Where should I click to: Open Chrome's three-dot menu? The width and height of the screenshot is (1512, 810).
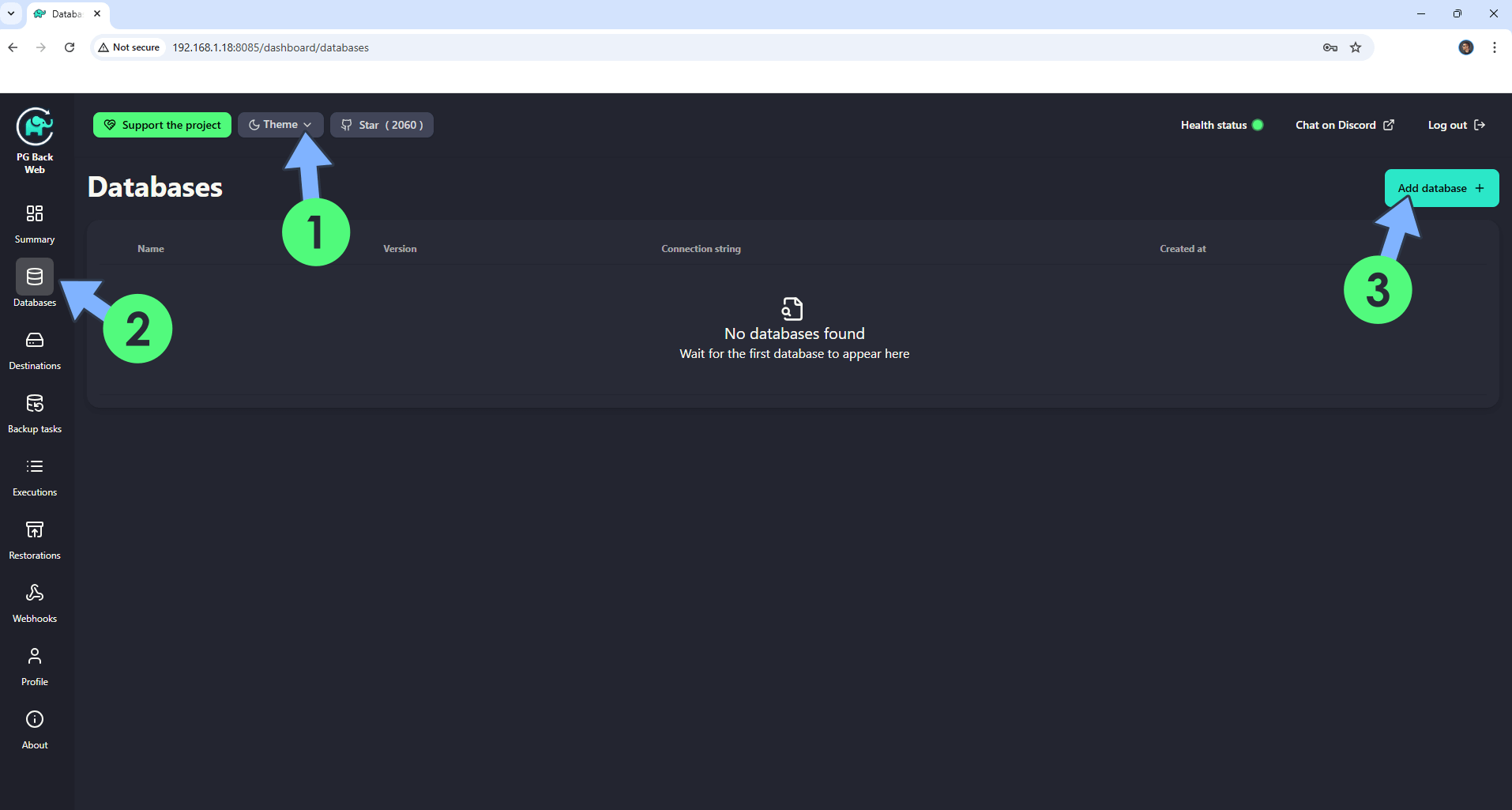(1494, 47)
